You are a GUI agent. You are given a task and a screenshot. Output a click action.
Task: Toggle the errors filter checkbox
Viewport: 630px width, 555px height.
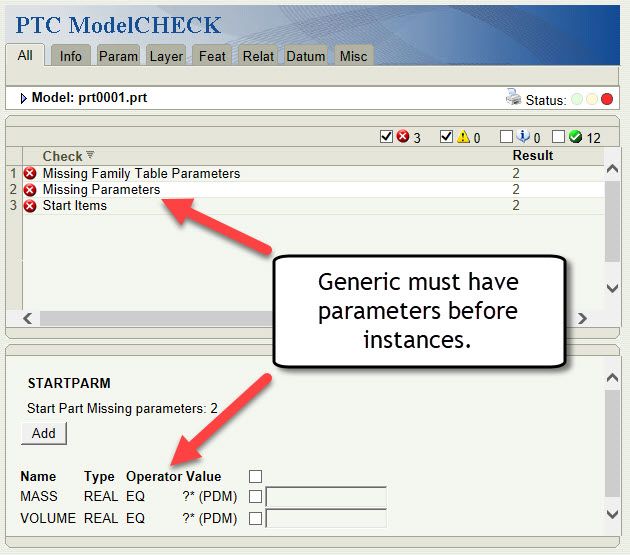[386, 137]
